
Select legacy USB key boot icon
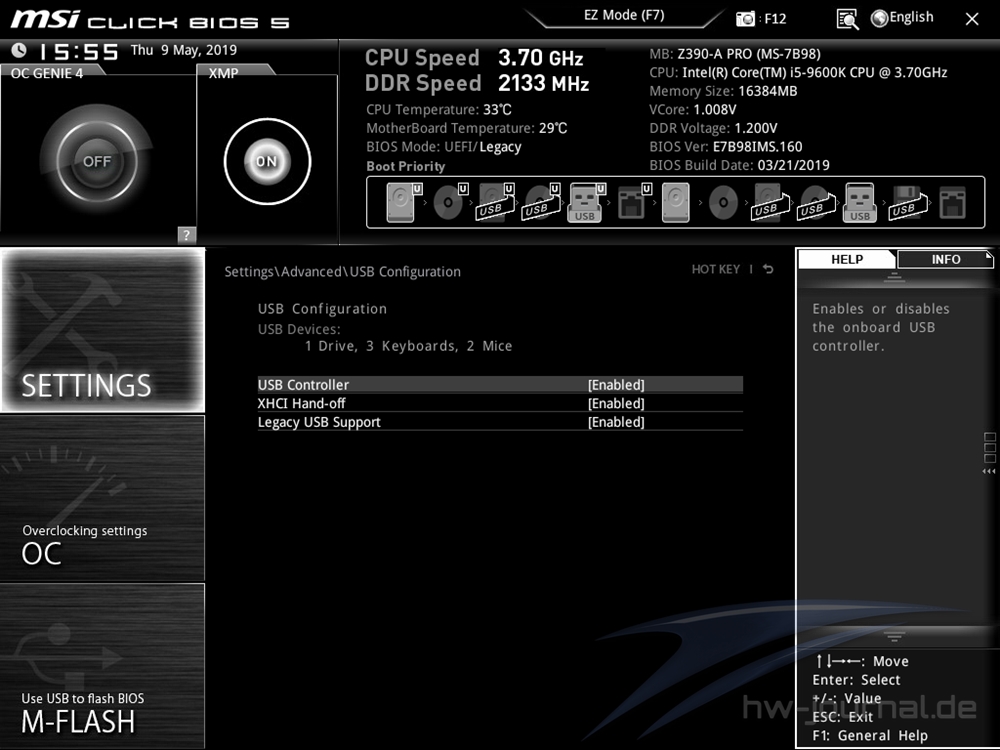click(x=860, y=202)
